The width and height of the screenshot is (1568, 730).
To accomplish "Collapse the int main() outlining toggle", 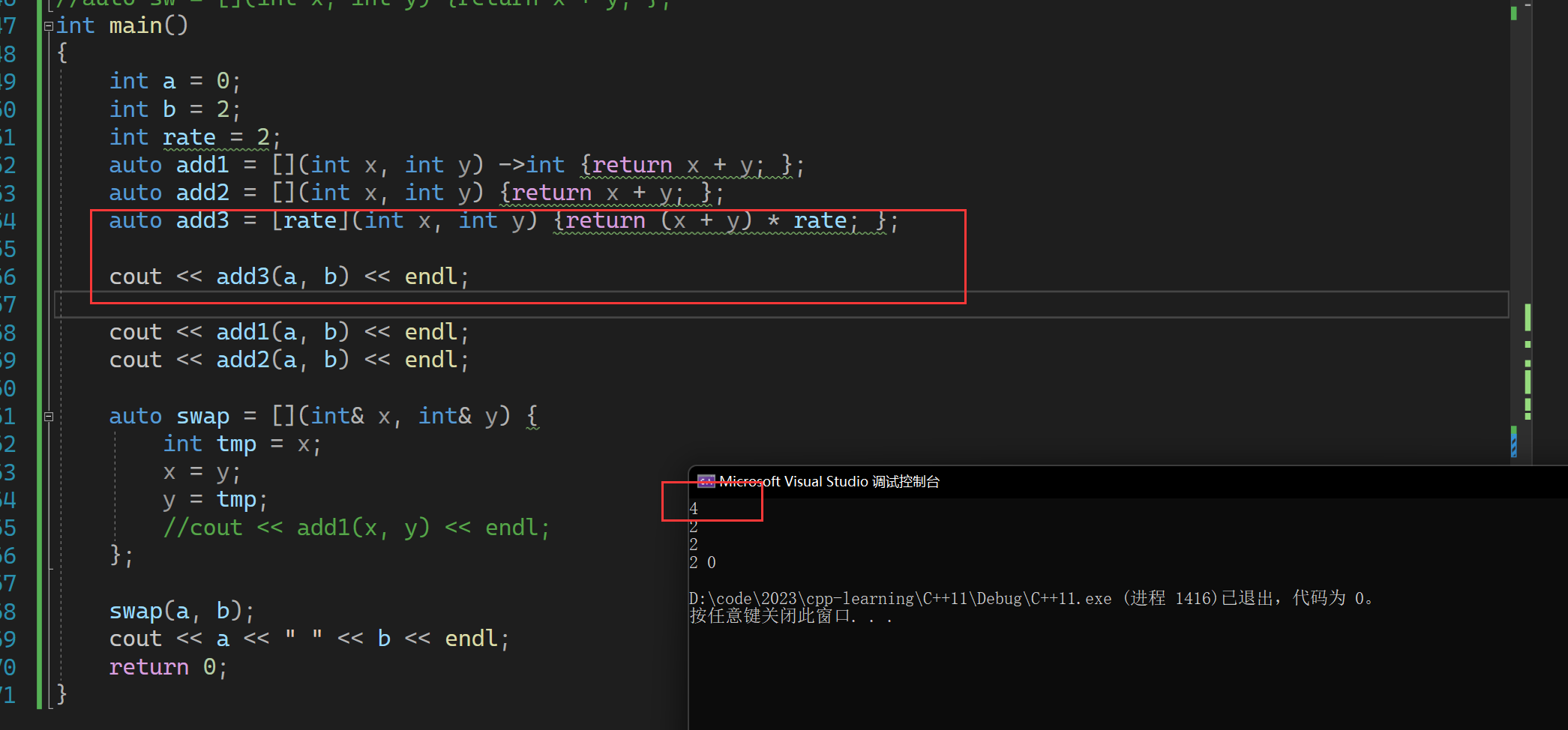I will (49, 26).
